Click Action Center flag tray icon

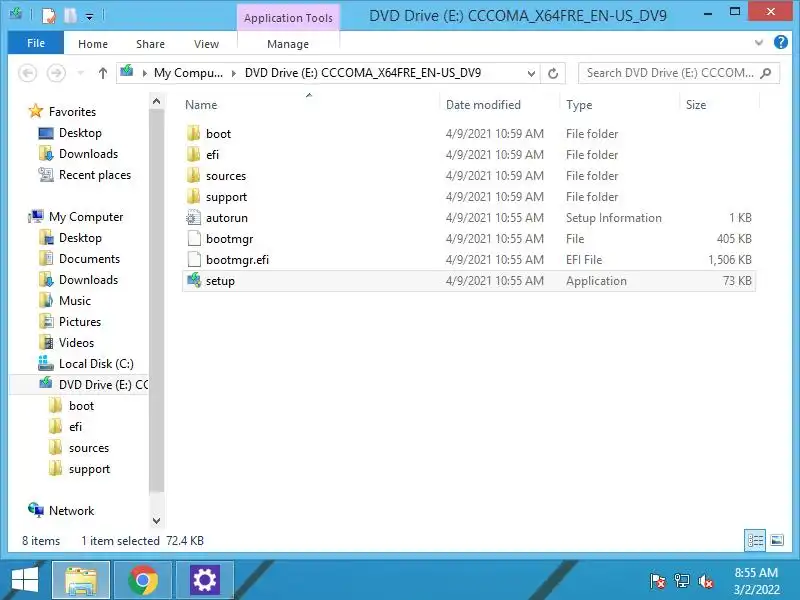tap(658, 581)
